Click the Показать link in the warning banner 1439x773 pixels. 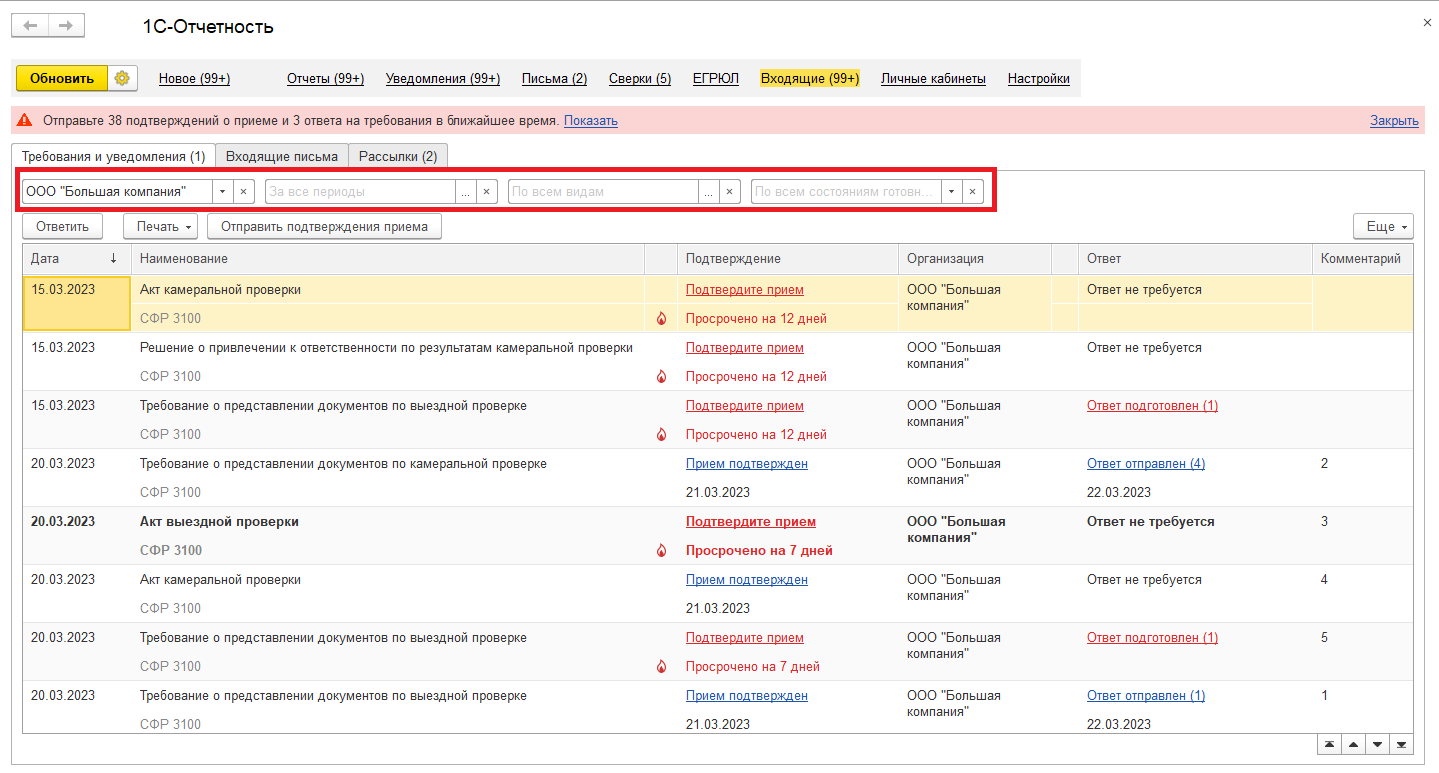(x=590, y=121)
